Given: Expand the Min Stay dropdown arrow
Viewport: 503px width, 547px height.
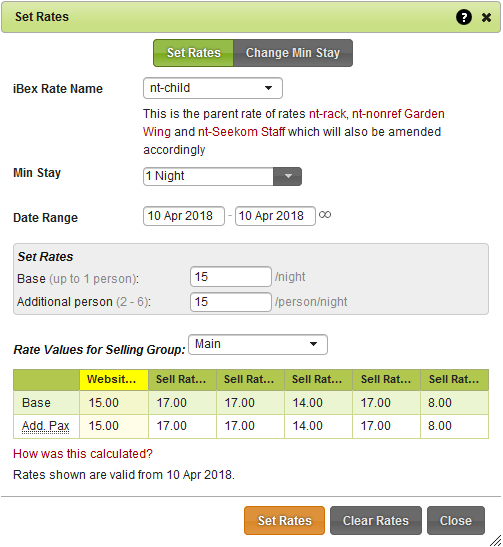Looking at the screenshot, I should (287, 177).
